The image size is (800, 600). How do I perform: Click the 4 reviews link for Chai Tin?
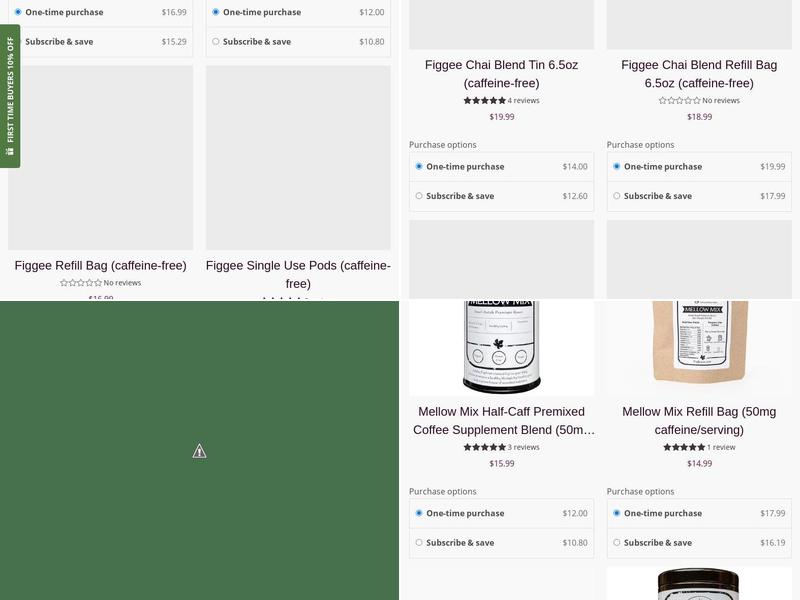[x=523, y=101]
